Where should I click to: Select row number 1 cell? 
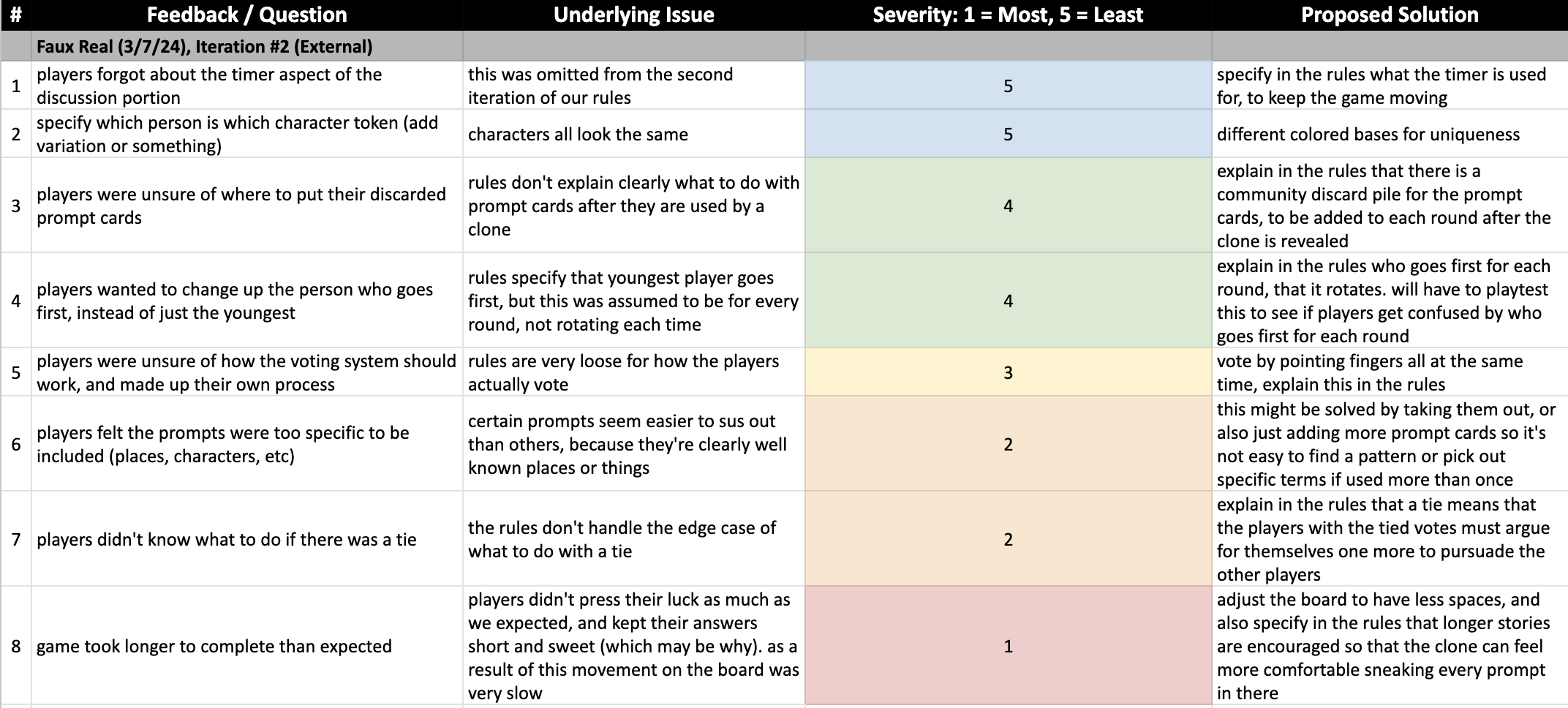[15, 86]
